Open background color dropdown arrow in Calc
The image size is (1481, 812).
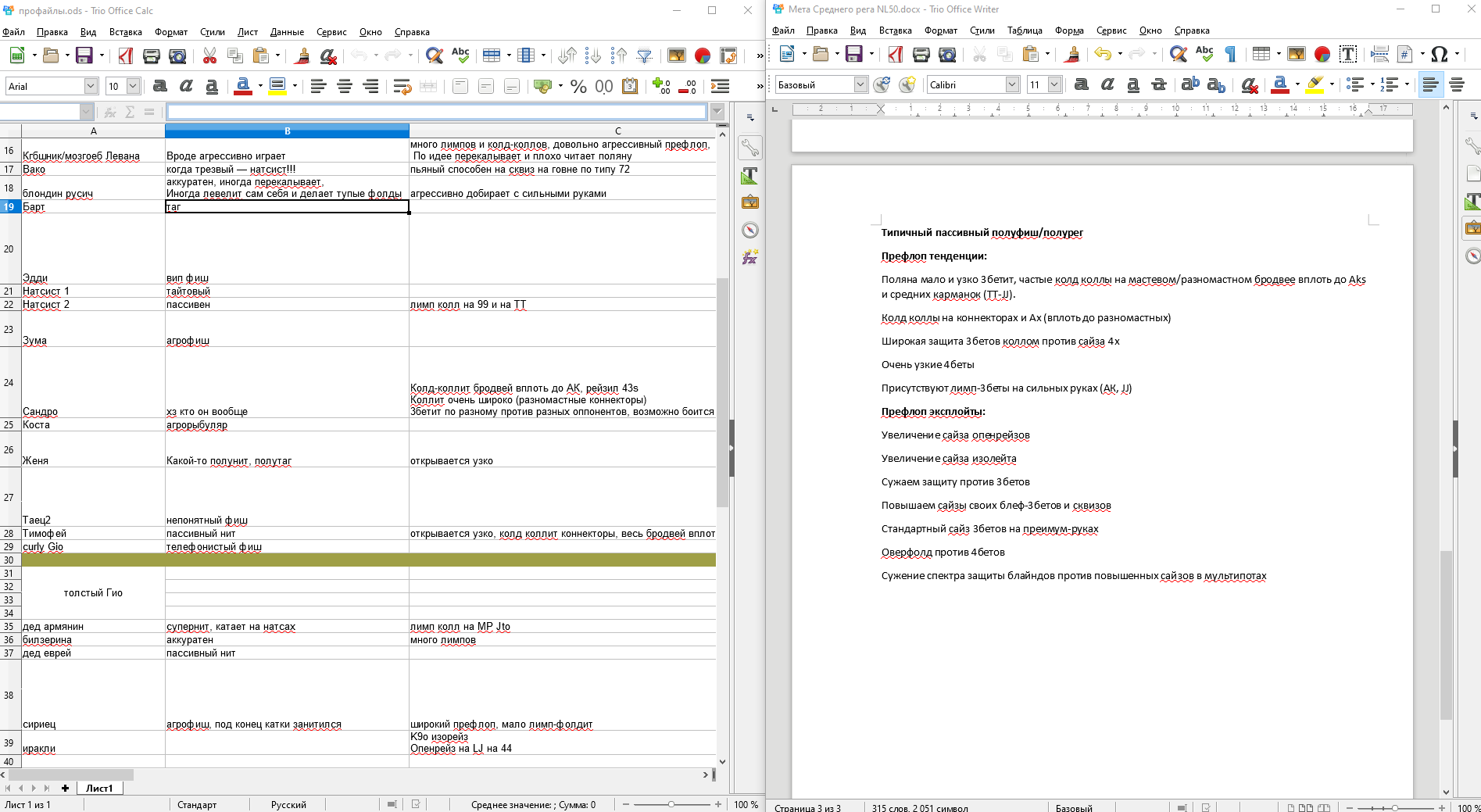pos(295,86)
